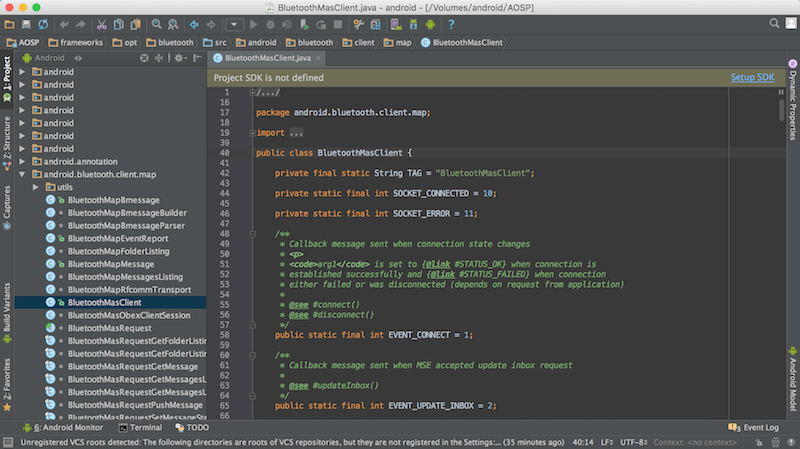Image resolution: width=800 pixels, height=449 pixels.
Task: Open the Android project view selector
Action: [51, 58]
